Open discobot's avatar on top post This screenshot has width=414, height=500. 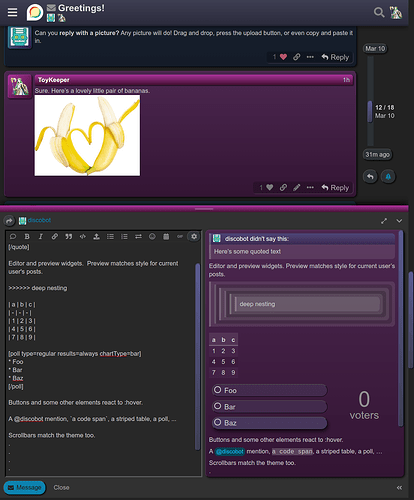pyautogui.click(x=19, y=37)
